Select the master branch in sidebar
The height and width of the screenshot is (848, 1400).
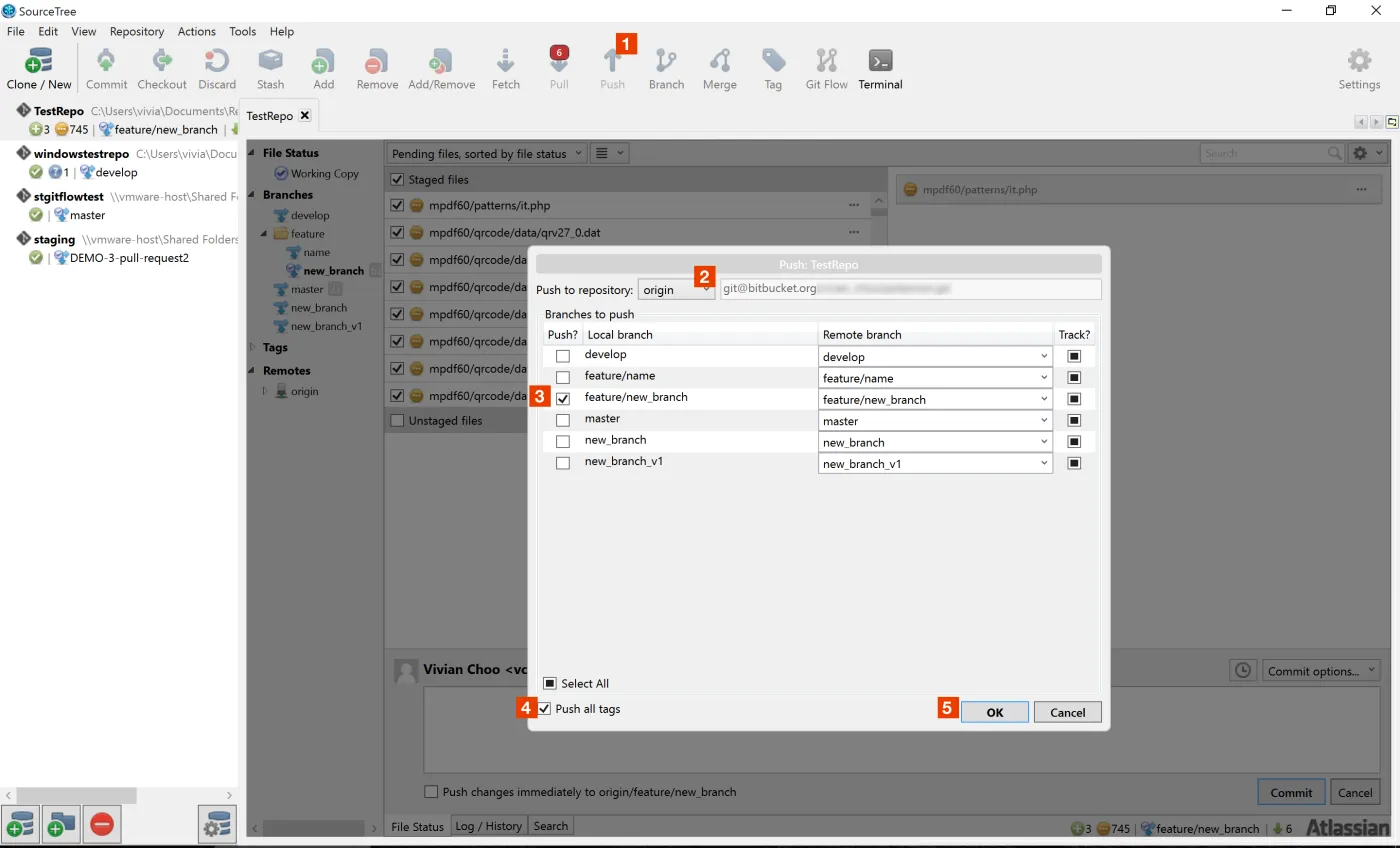coord(307,289)
